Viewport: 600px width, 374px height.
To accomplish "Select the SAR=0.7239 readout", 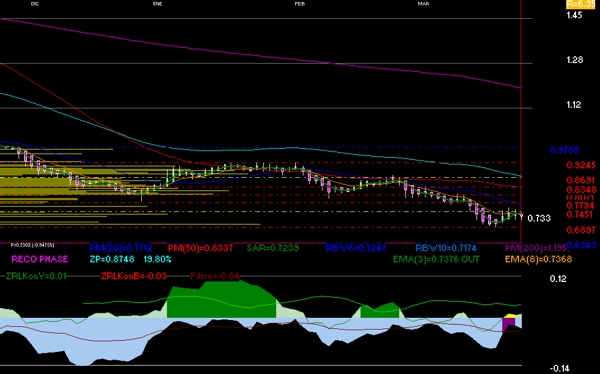I will click(273, 248).
